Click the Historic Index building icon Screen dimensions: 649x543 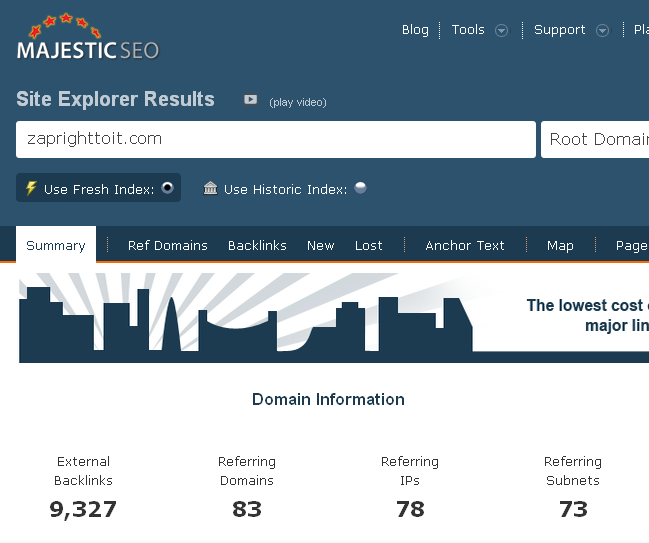tap(210, 188)
